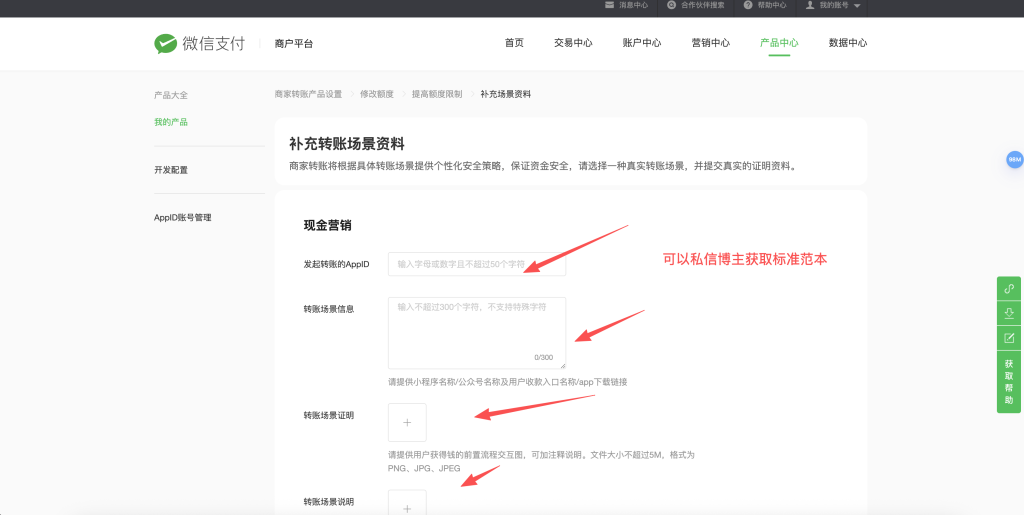This screenshot has width=1024, height=515.
Task: Expand the 我的账号 dropdown arrow
Action: pos(857,5)
